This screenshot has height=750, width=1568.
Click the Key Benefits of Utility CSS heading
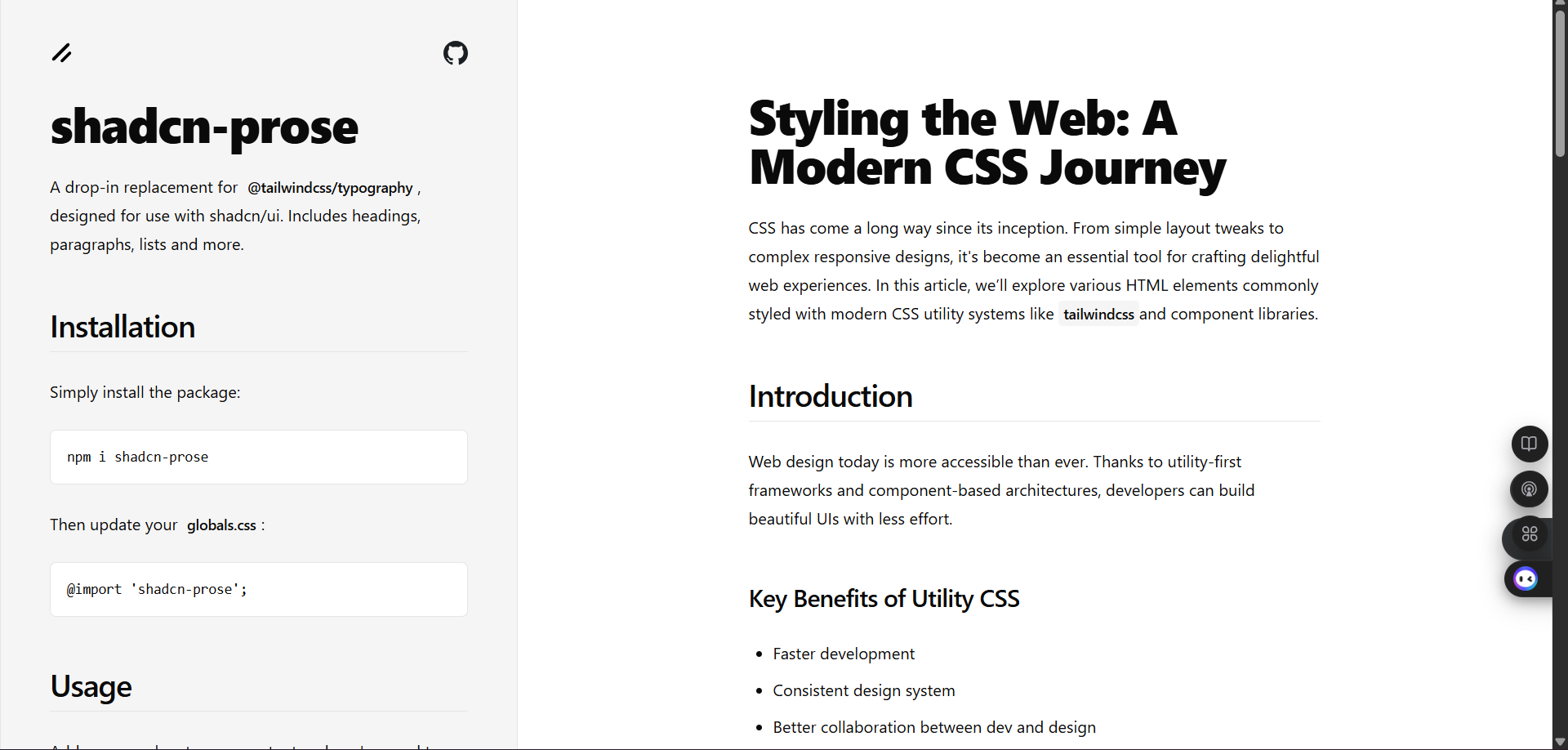coord(884,599)
